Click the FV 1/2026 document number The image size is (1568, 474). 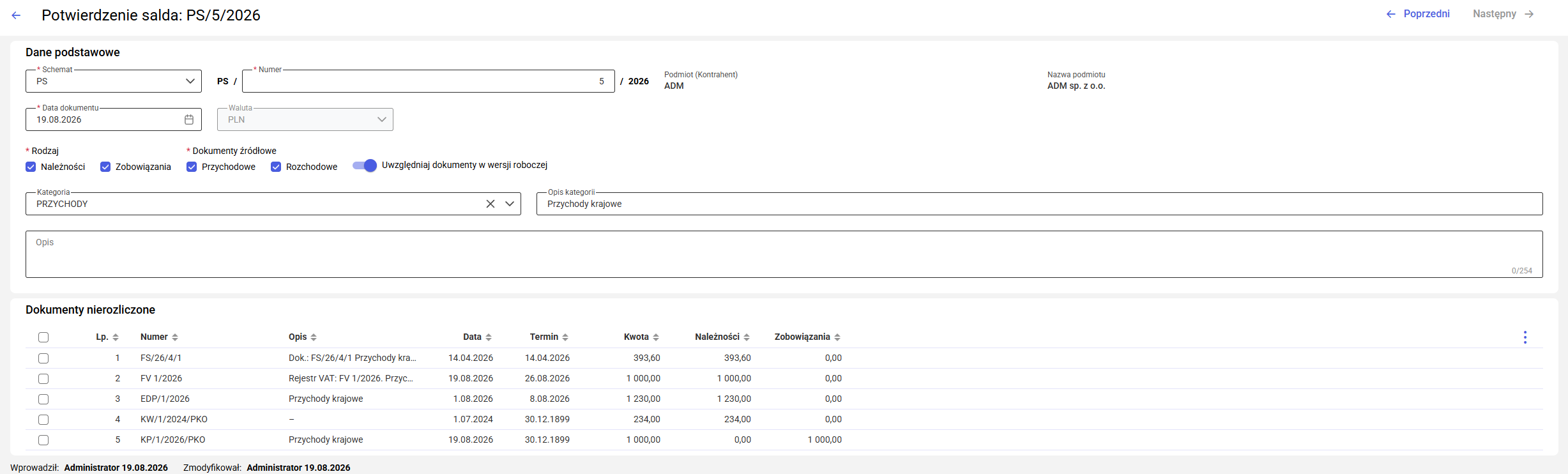[x=161, y=378]
